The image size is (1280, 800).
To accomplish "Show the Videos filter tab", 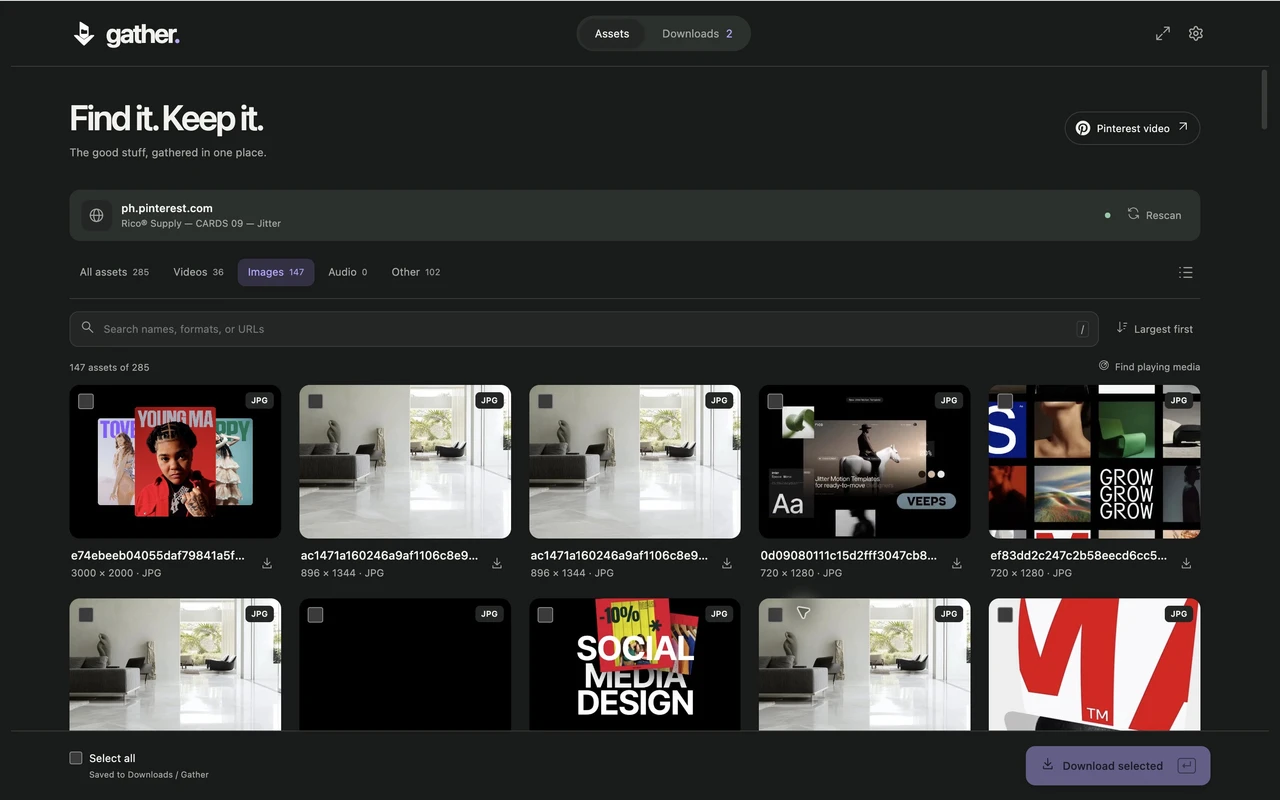I will (x=198, y=272).
